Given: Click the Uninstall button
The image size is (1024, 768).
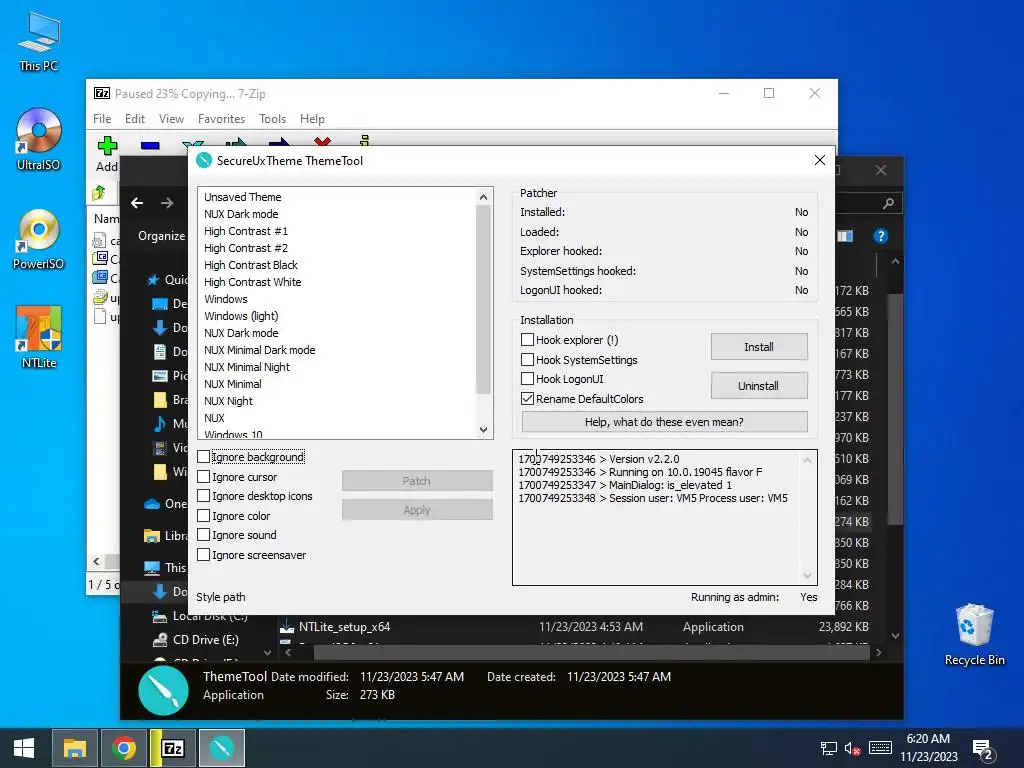Looking at the screenshot, I should pos(759,386).
